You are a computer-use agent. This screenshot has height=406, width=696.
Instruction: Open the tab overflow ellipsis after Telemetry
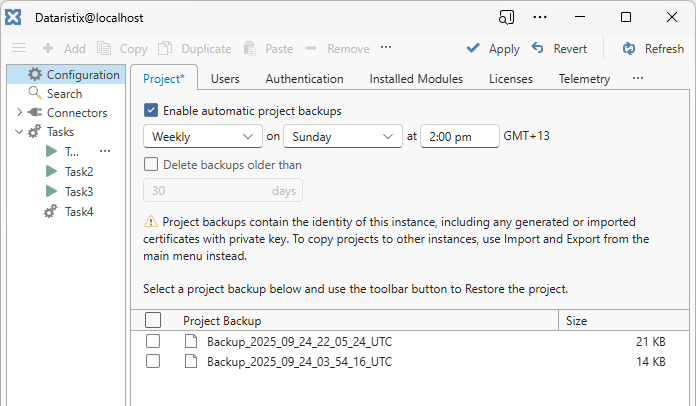pos(638,78)
